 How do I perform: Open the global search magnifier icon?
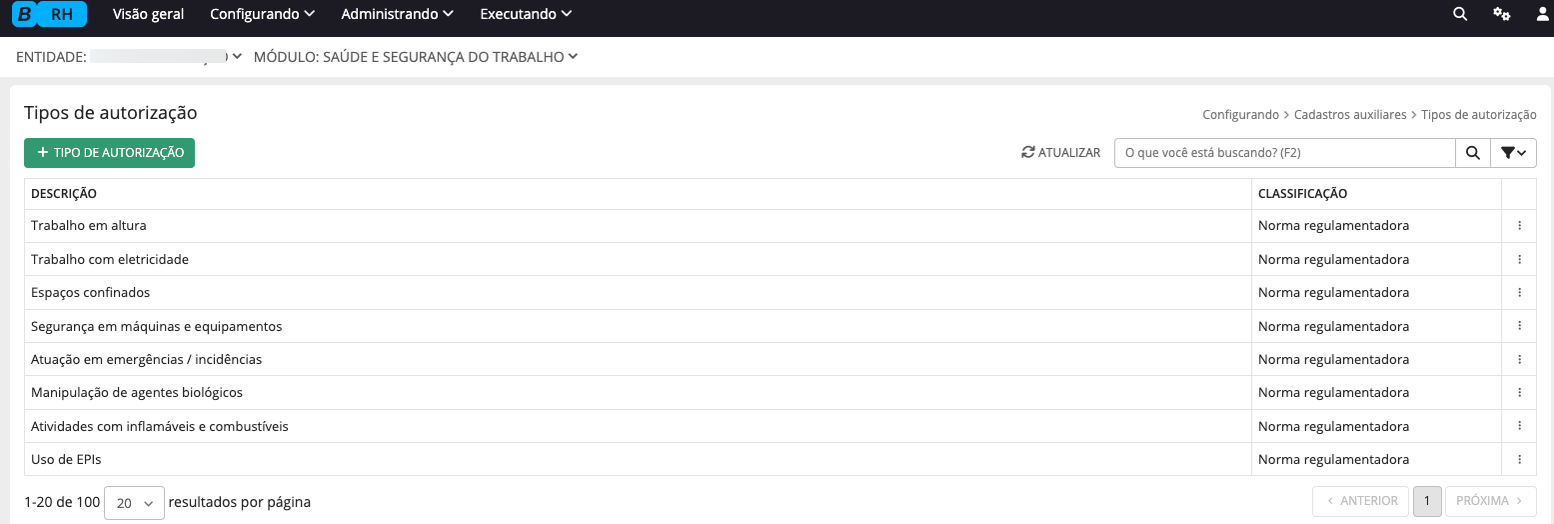[1460, 14]
